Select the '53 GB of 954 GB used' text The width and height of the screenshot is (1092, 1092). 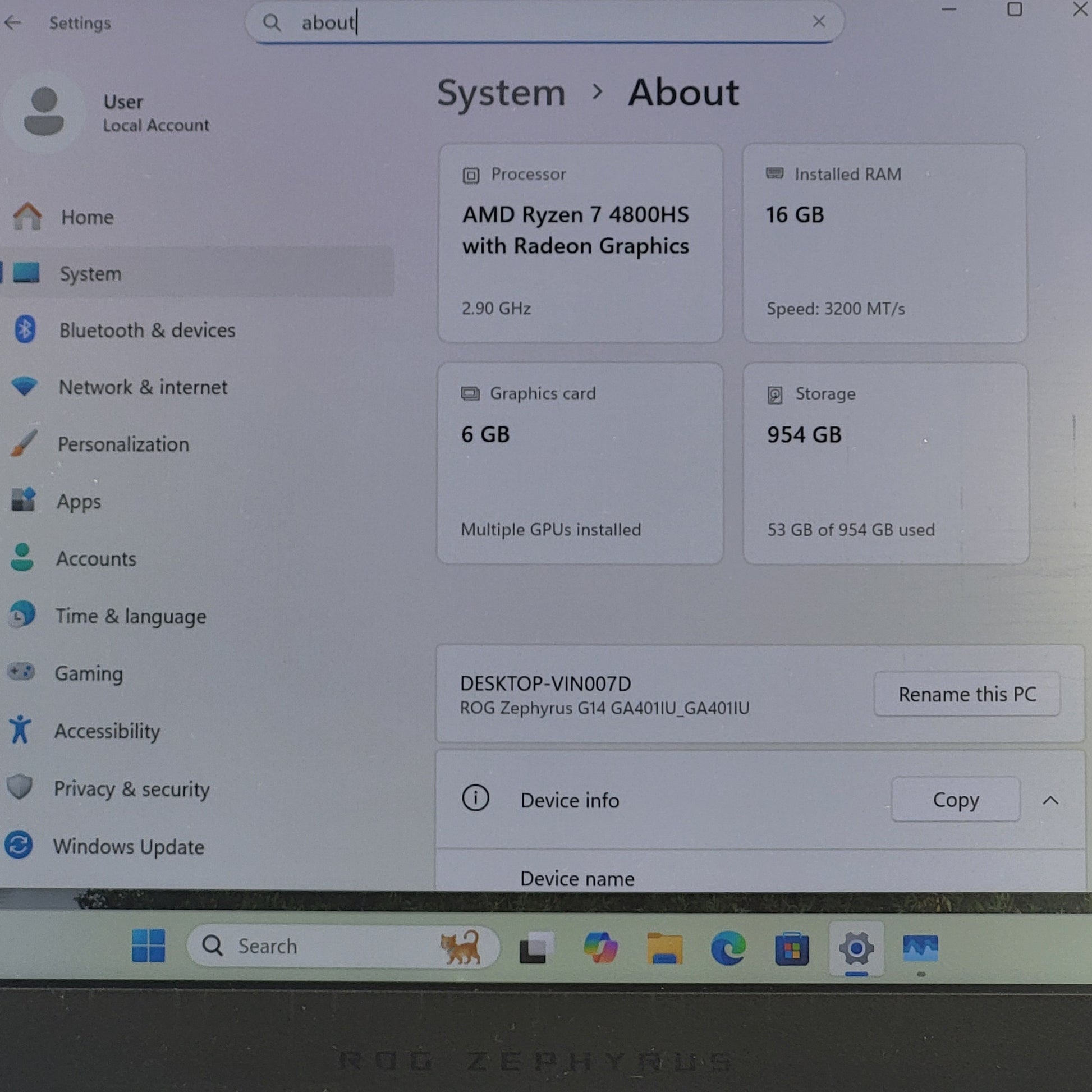(851, 530)
